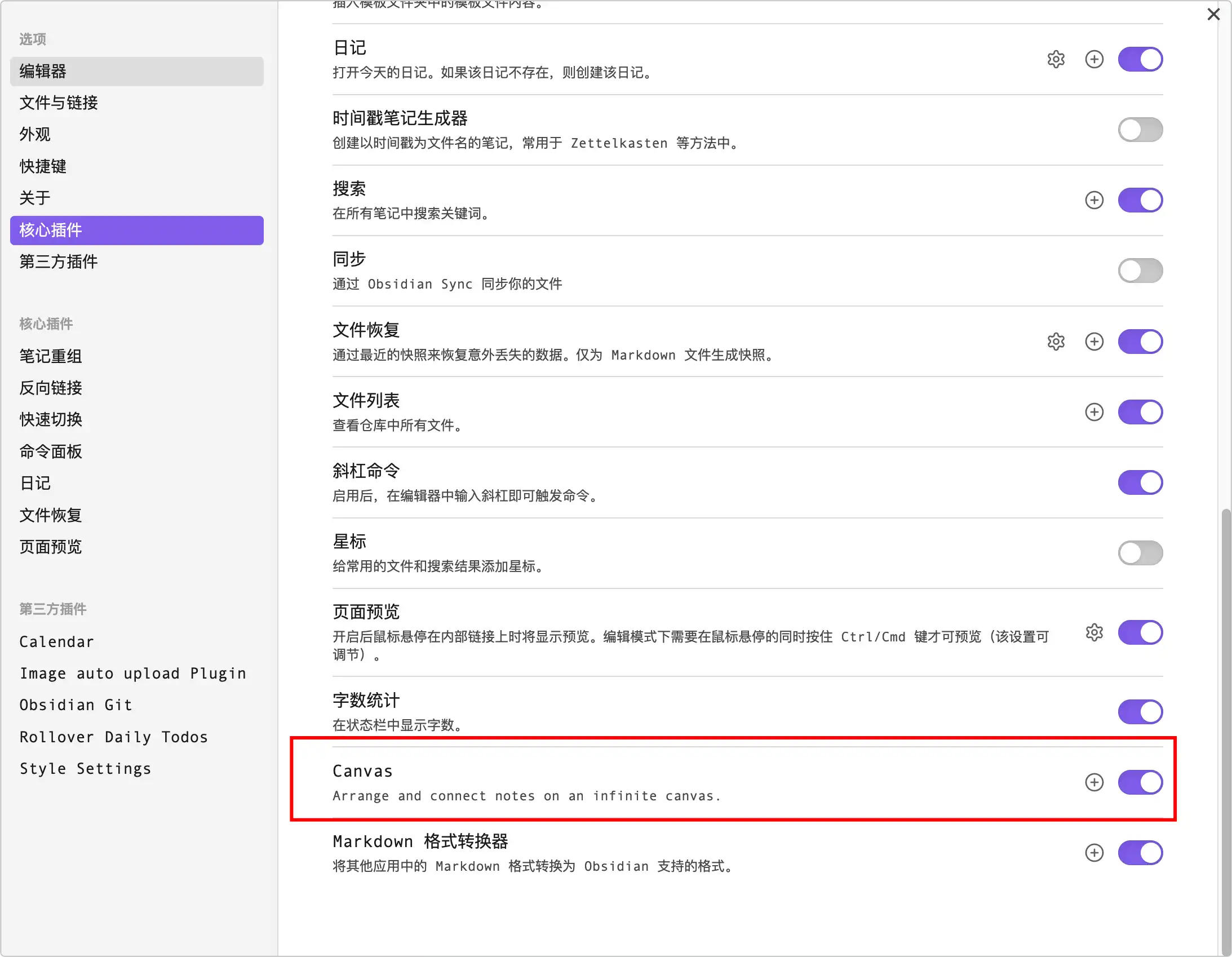Enable the 时间戳笔记生成器 toggle
The height and width of the screenshot is (957, 1232).
coord(1140,130)
